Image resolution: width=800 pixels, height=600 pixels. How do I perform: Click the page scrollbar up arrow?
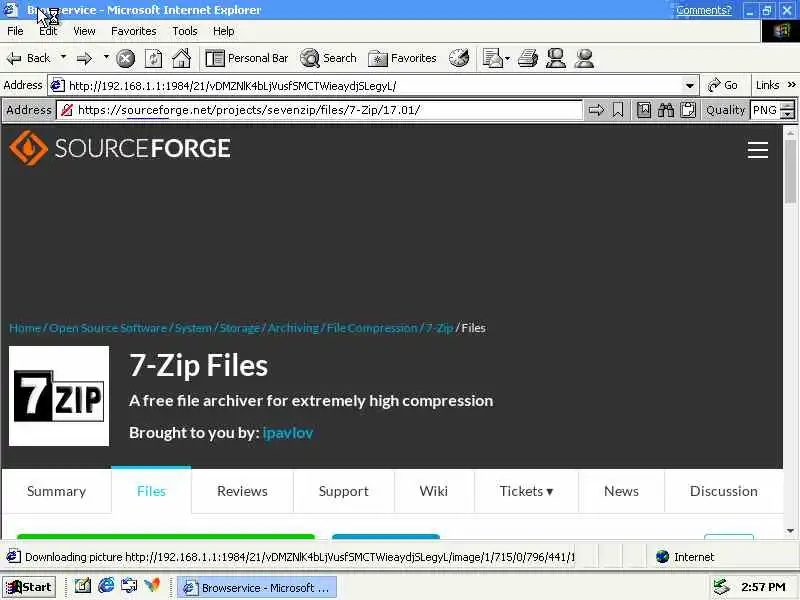coord(791,132)
